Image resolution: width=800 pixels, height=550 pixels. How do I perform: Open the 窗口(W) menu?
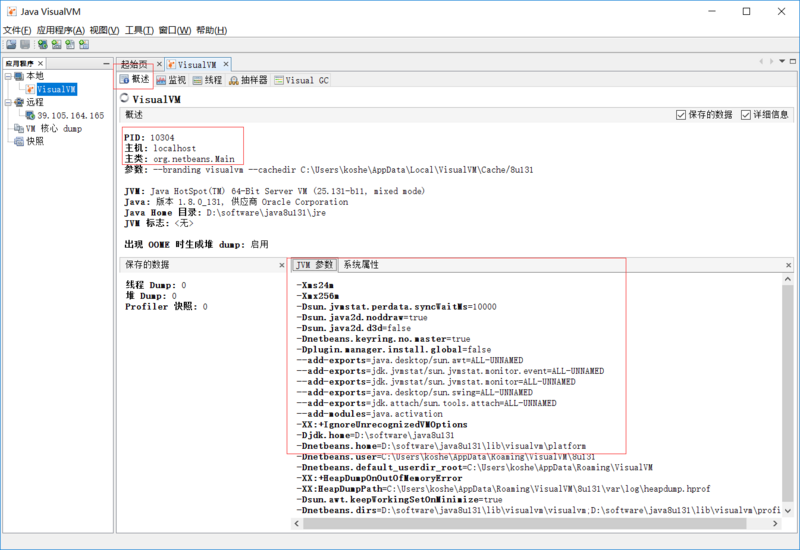click(174, 30)
